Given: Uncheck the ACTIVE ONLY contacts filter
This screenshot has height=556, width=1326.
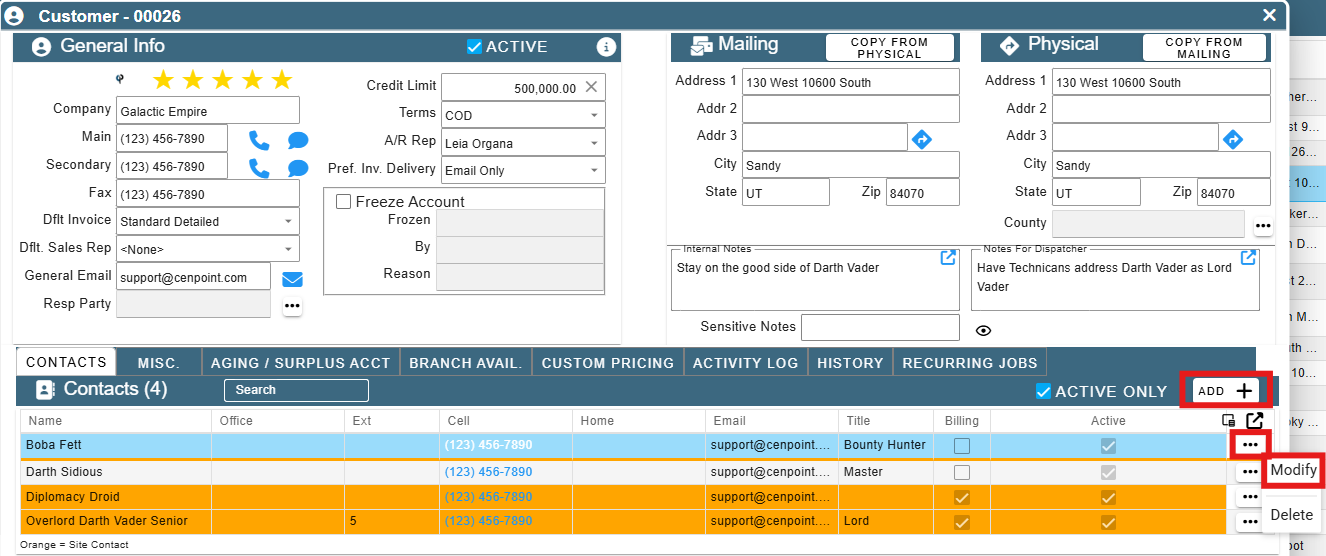Looking at the screenshot, I should coord(1043,392).
